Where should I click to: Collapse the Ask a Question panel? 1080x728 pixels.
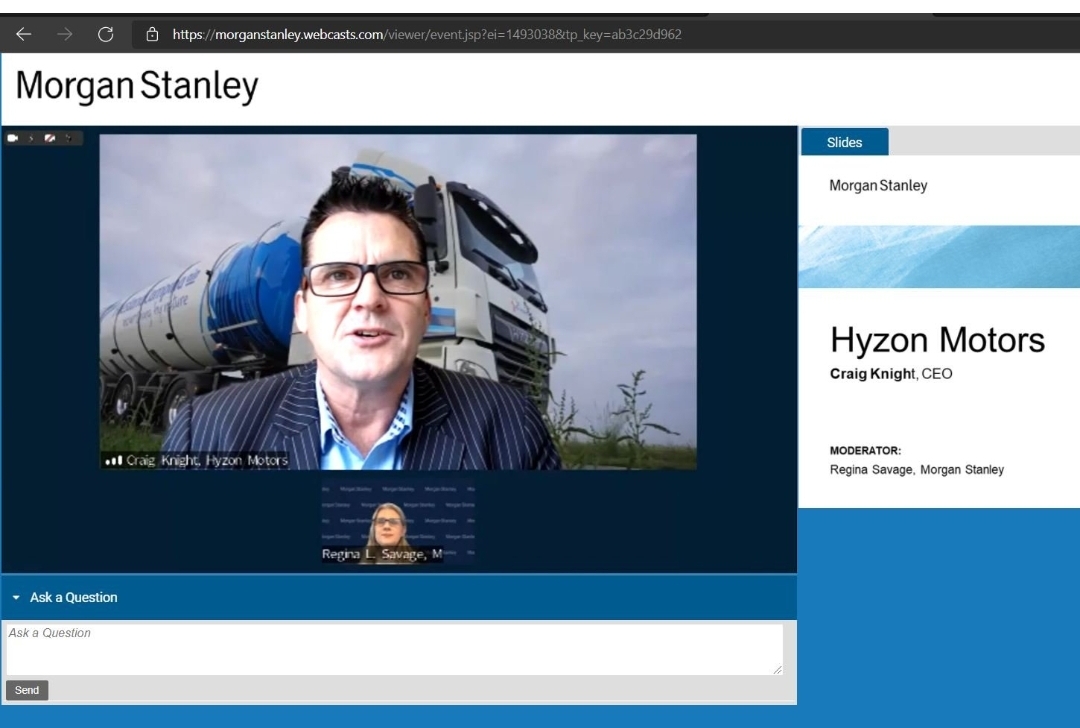coord(16,597)
